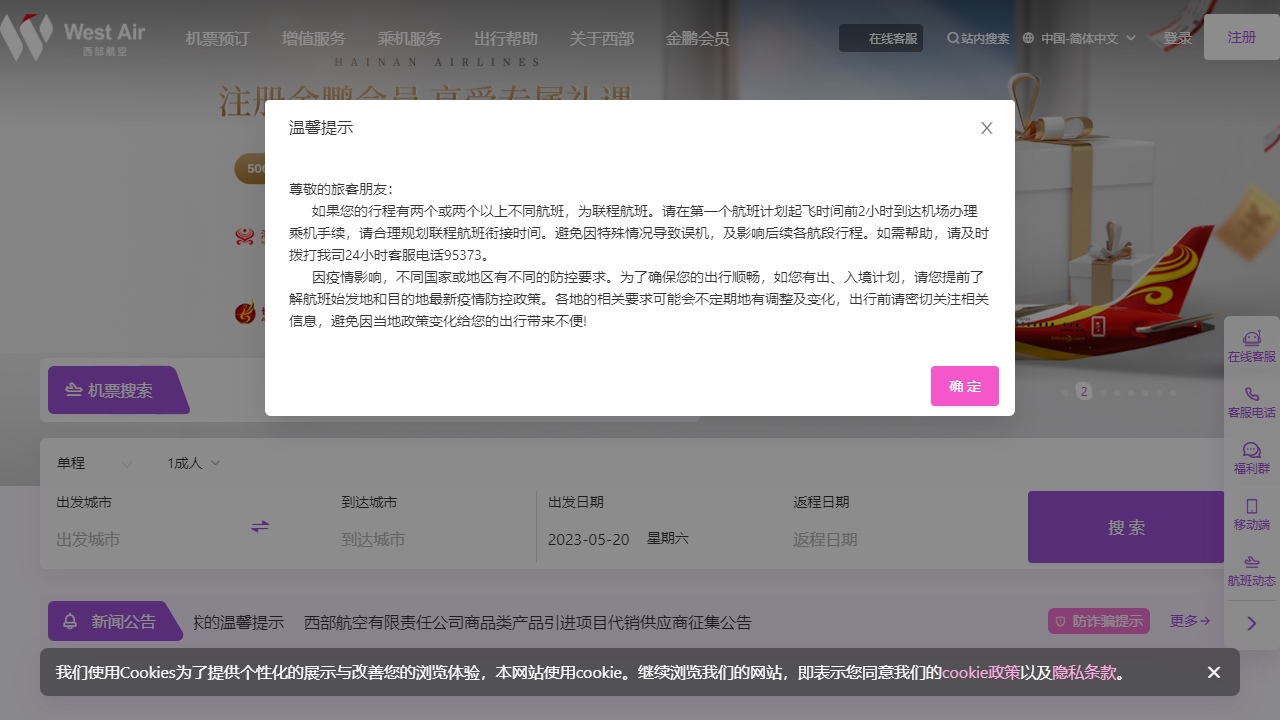
Task: Dismiss the cookie banner
Action: (x=1213, y=672)
